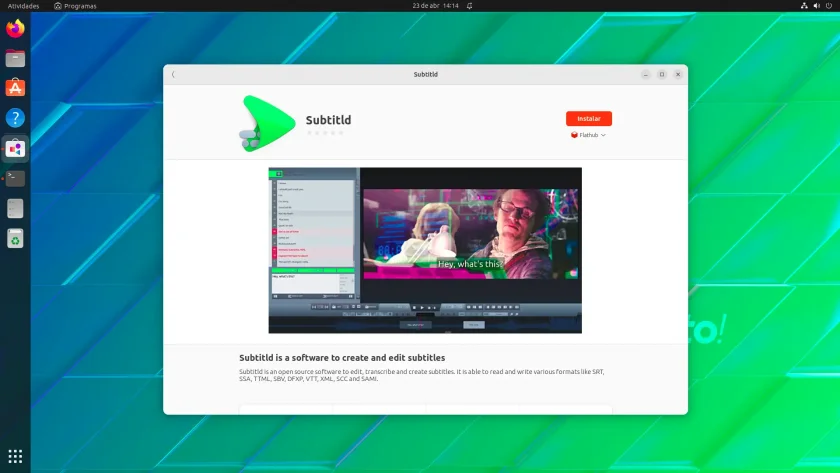Click the active GNOME Software dock icon

15,148
